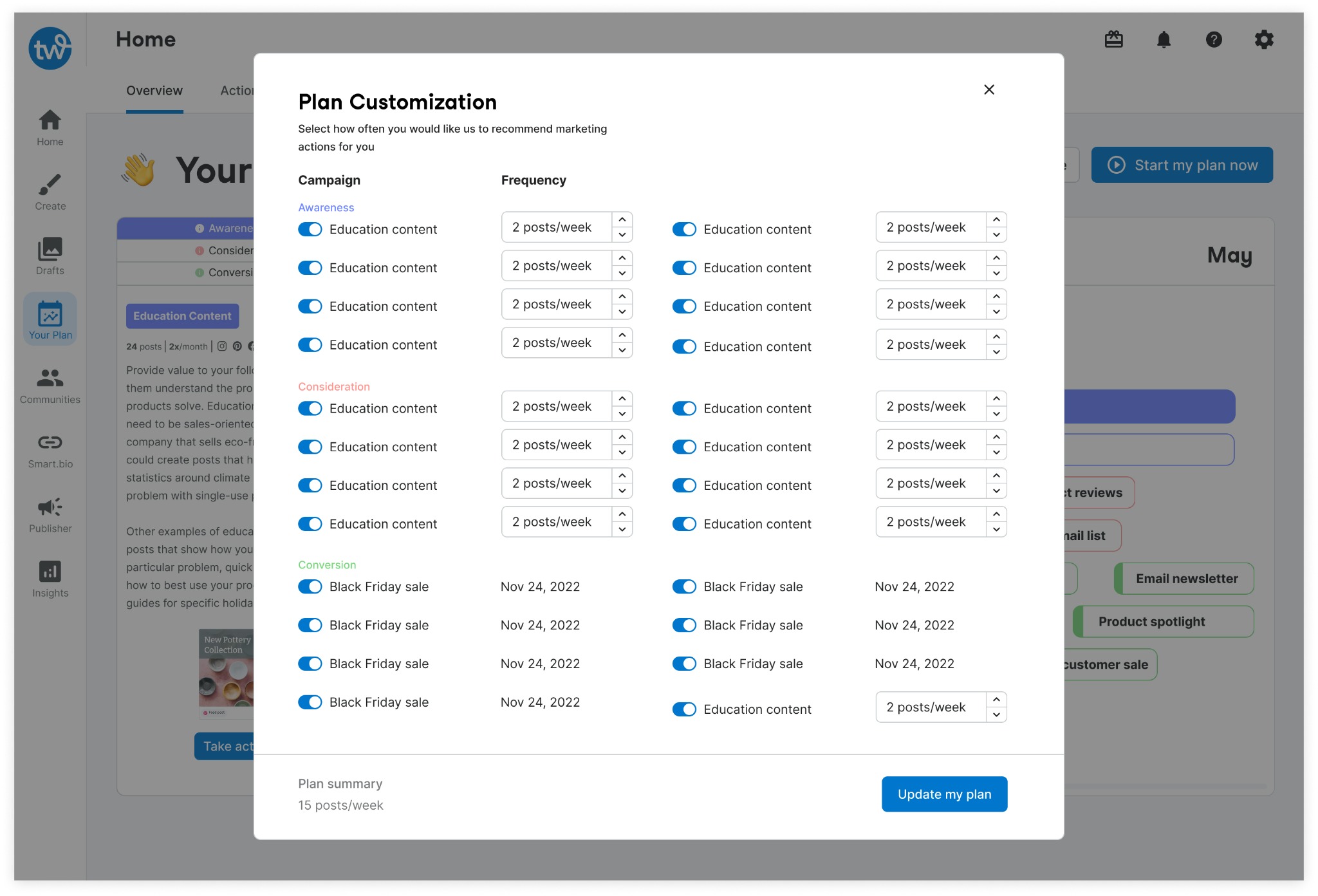Image resolution: width=1318 pixels, height=896 pixels.
Task: Click the Tailwind logo in the sidebar
Action: tap(50, 48)
